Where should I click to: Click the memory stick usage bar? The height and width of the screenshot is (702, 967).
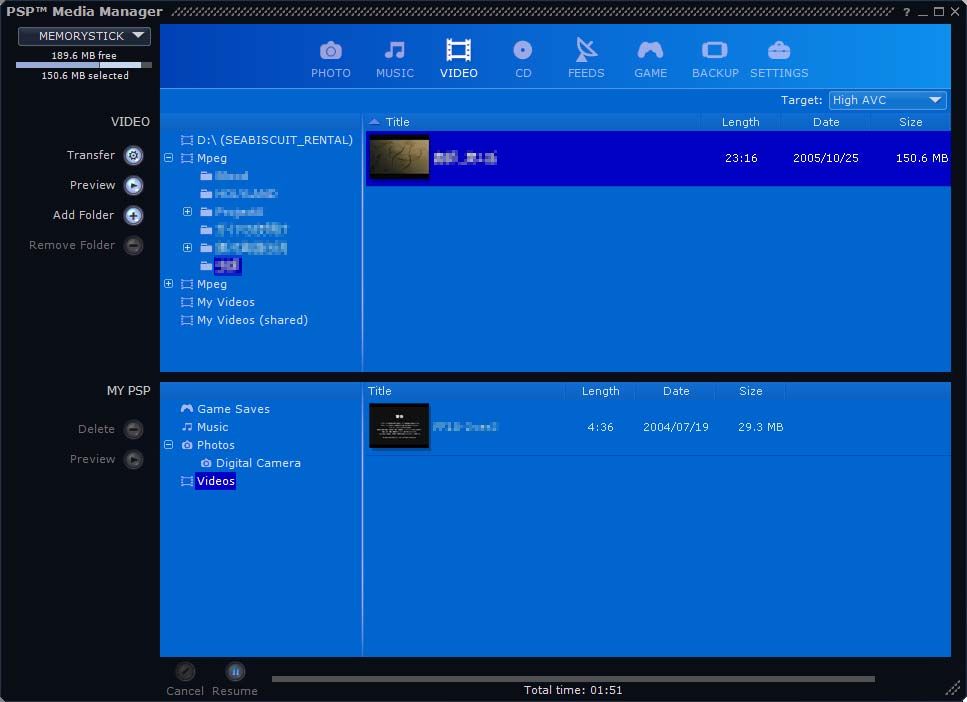click(x=83, y=65)
